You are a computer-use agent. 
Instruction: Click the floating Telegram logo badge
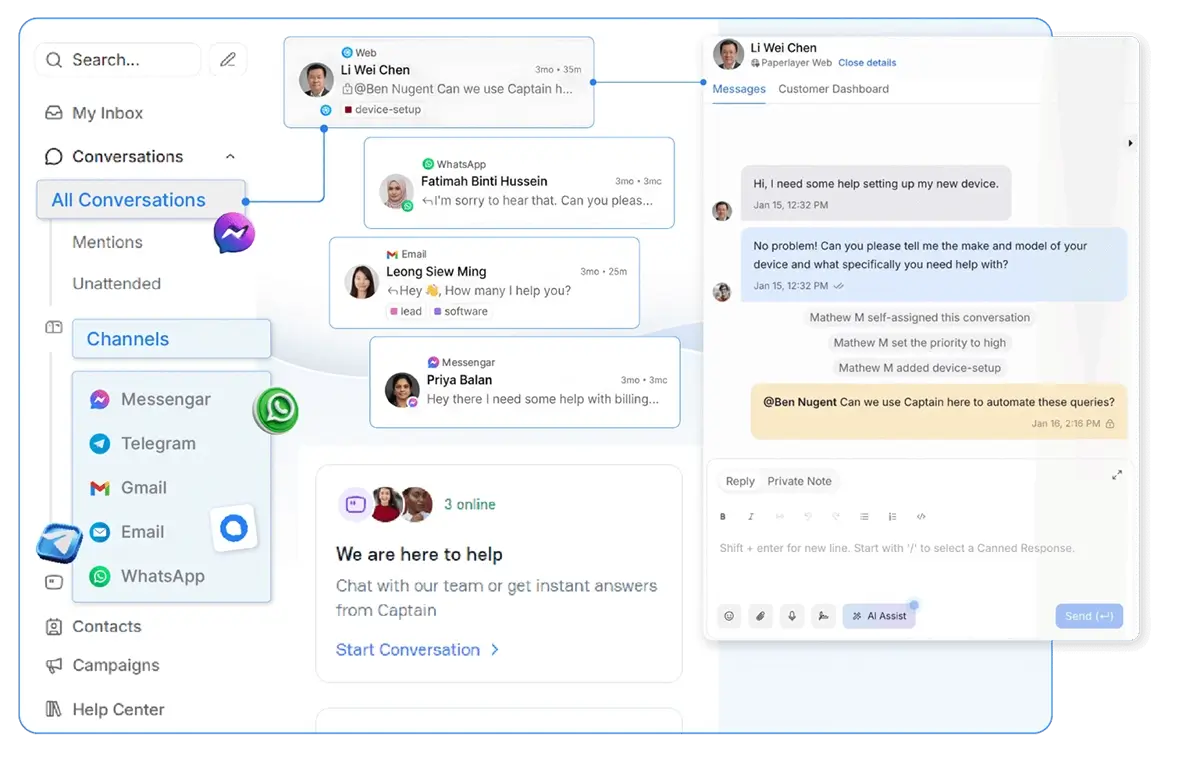pyautogui.click(x=59, y=543)
